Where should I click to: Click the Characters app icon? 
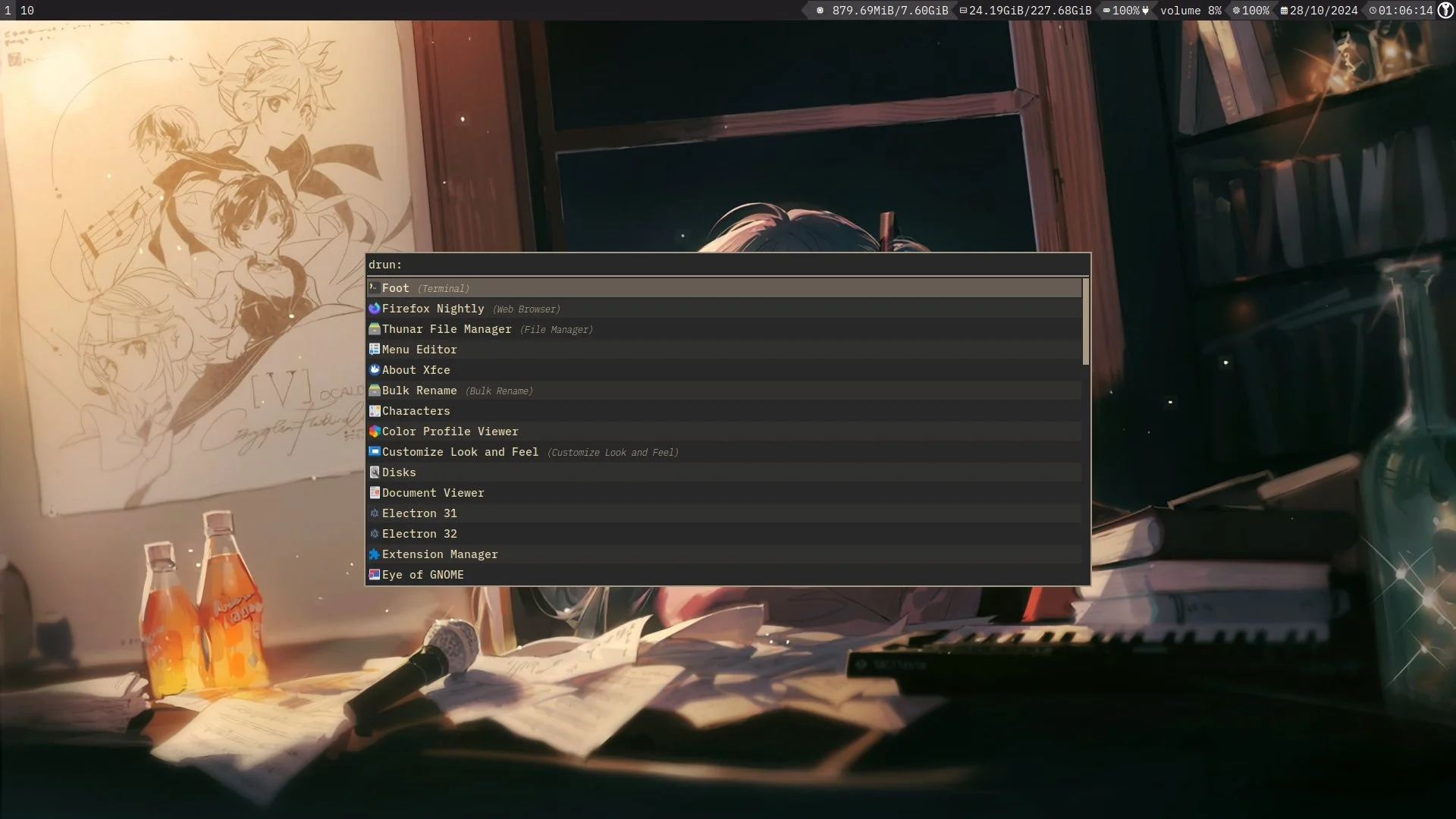click(374, 411)
